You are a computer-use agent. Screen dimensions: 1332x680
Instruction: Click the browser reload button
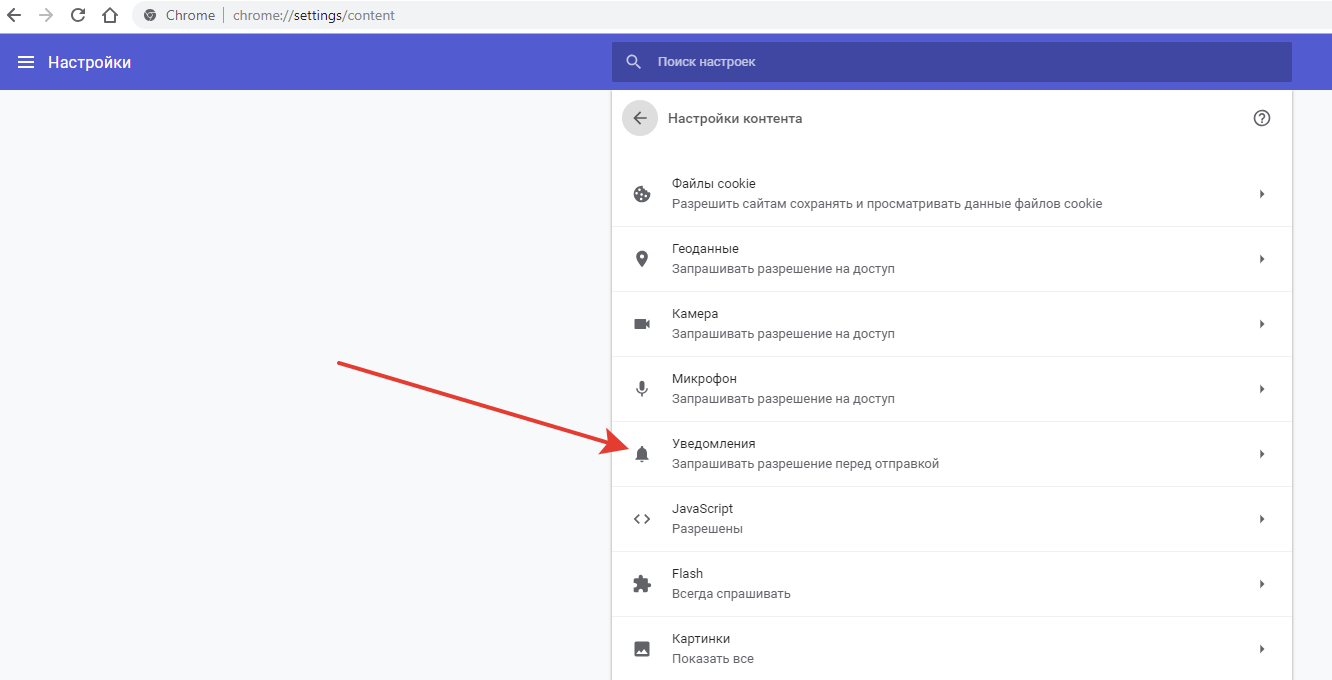[x=78, y=15]
